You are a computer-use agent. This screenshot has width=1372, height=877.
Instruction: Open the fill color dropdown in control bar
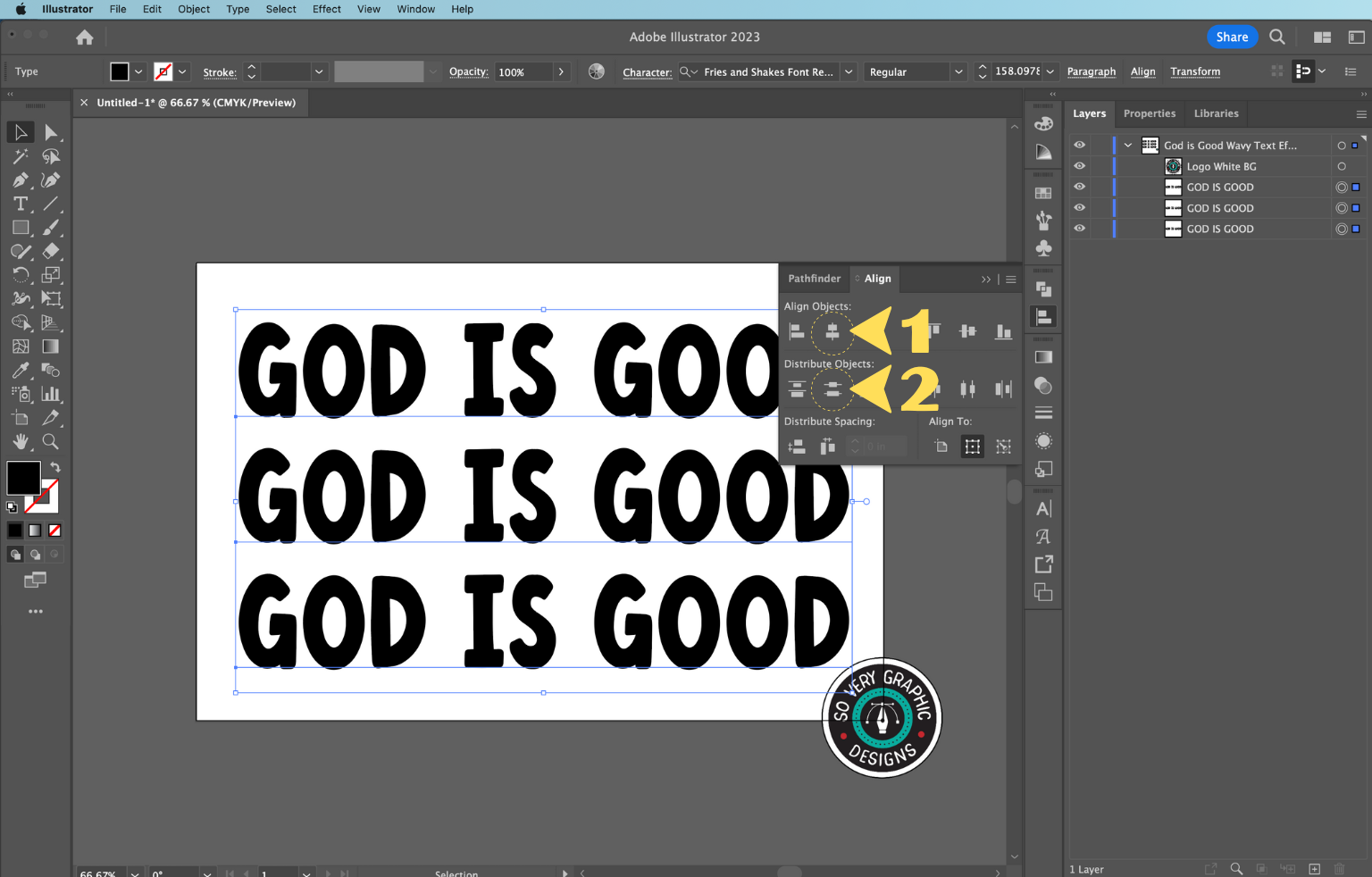point(138,71)
